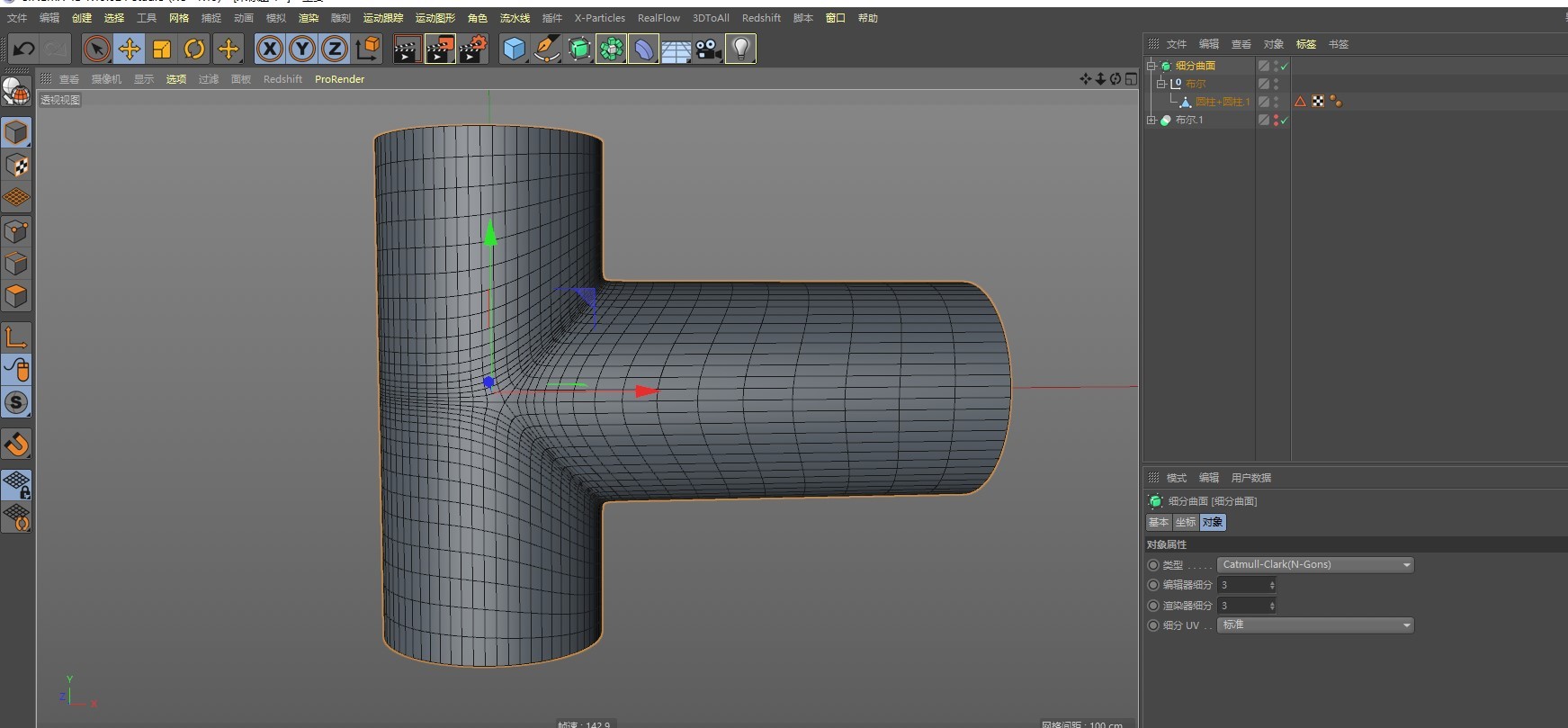Click 用户数据 in the attributes panel
Viewport: 1568px width, 728px height.
(1250, 478)
